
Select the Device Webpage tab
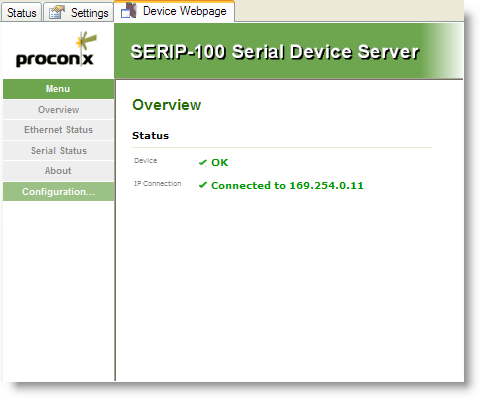point(174,11)
